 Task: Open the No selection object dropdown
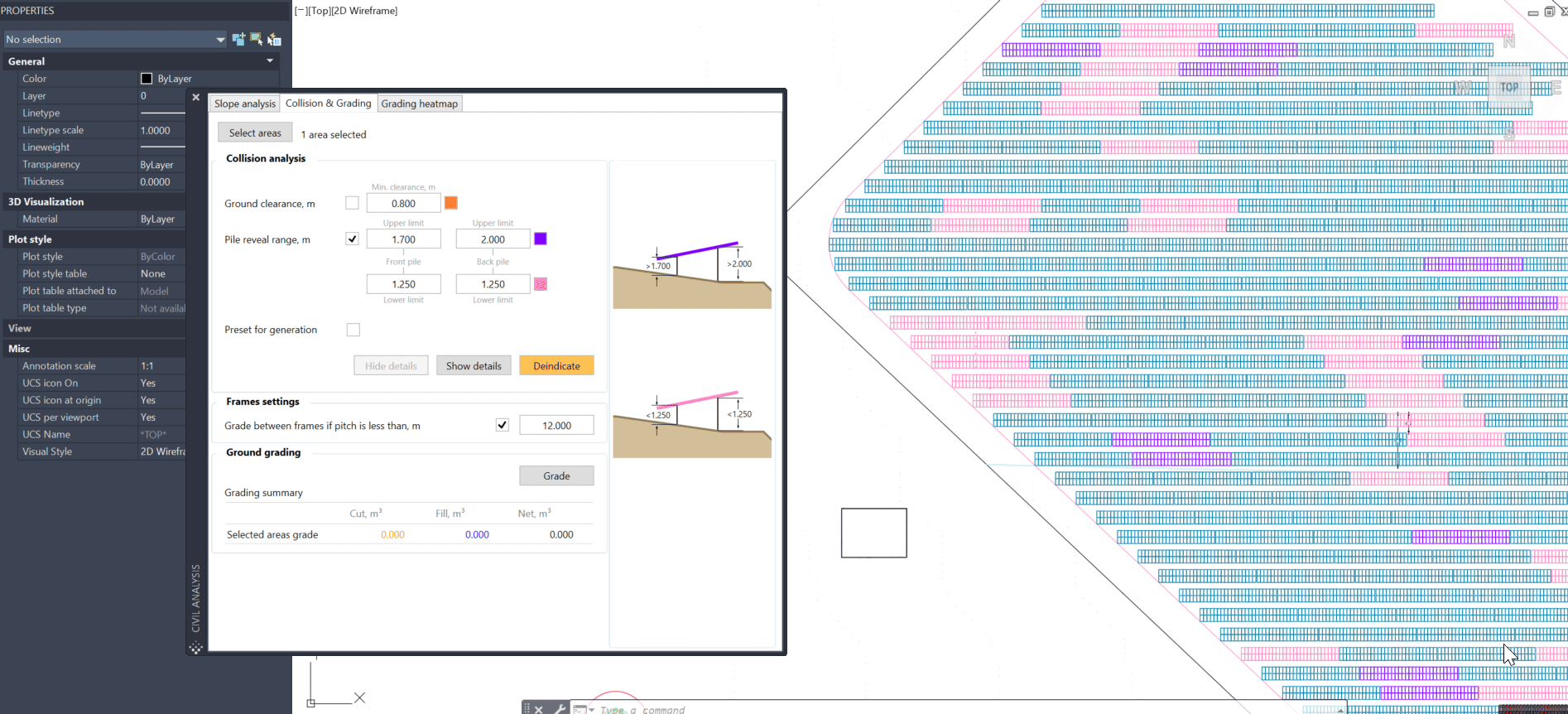[115, 39]
